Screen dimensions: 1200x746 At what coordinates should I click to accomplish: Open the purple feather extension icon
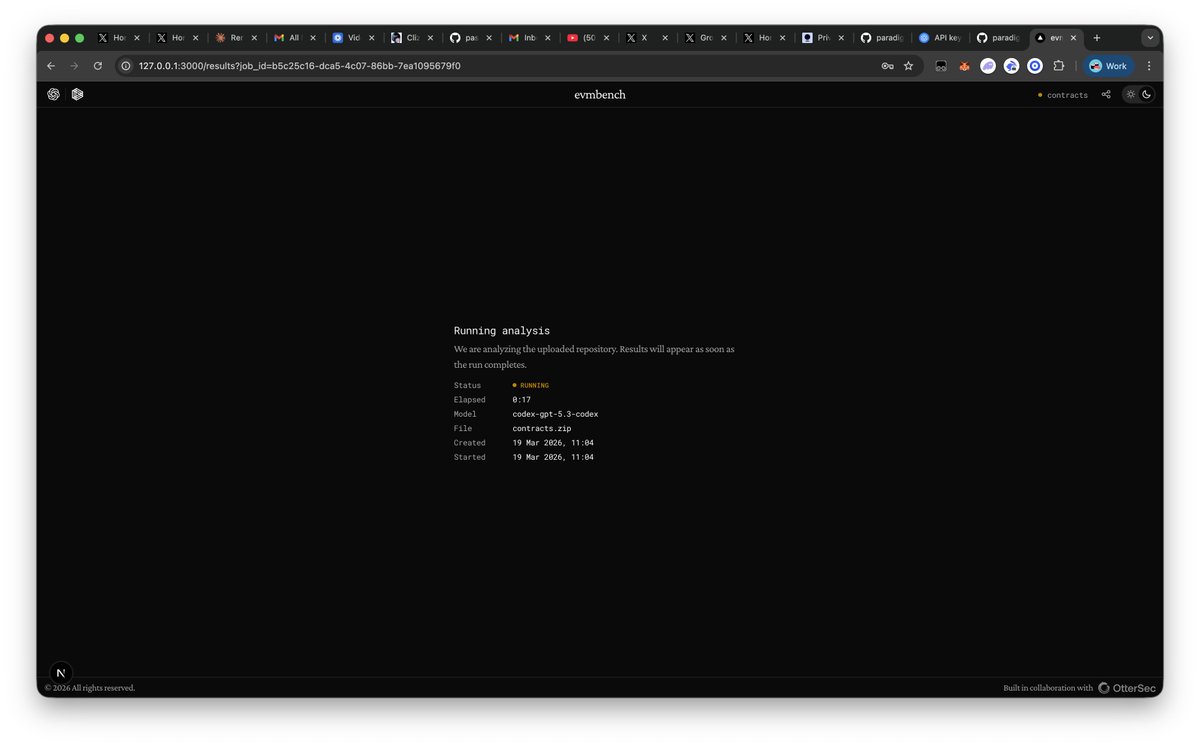(x=988, y=66)
